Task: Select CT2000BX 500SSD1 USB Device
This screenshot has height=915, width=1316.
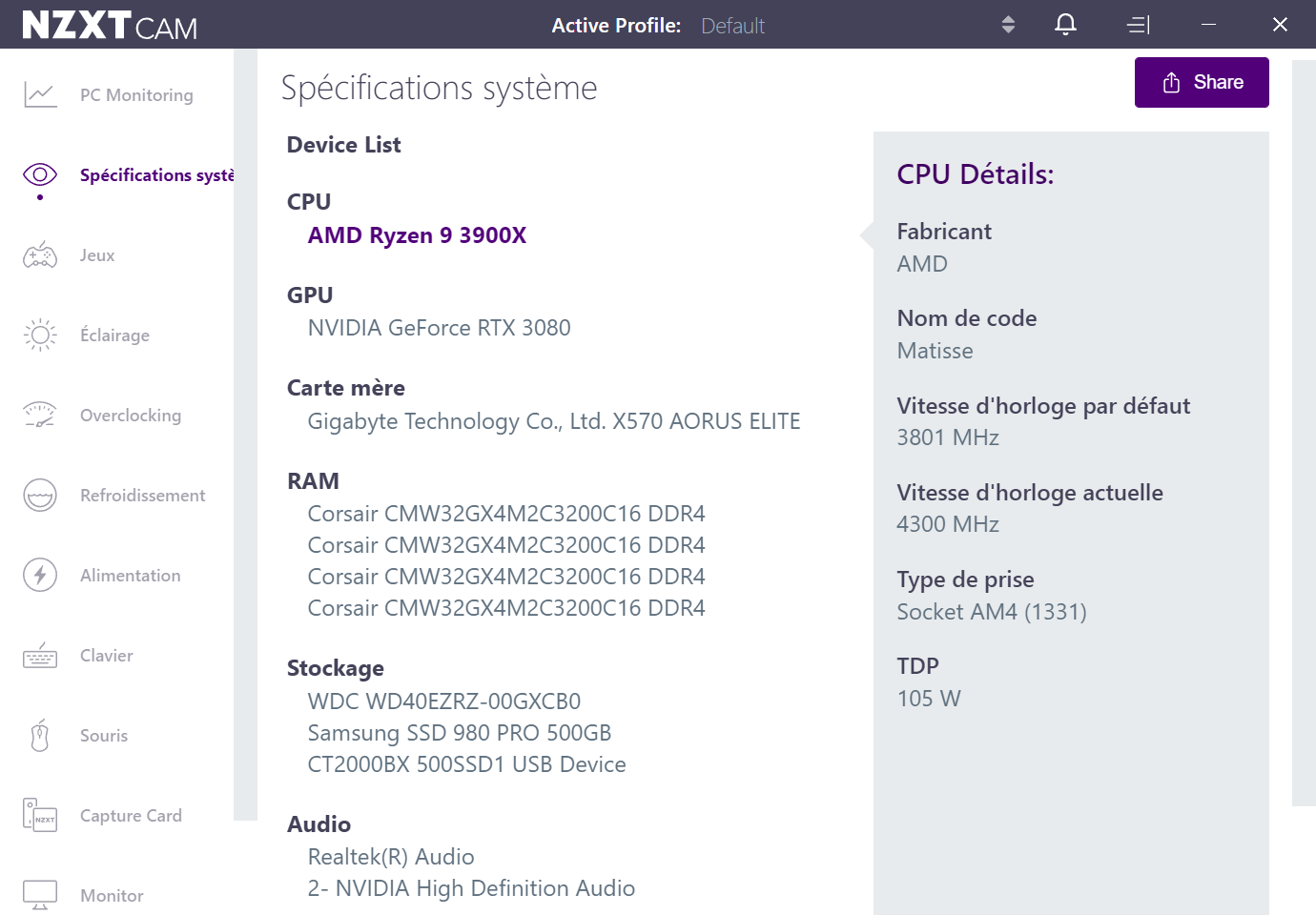Action: (x=466, y=764)
